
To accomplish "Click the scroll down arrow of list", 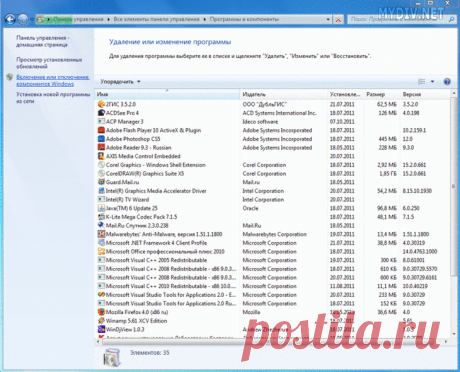I will point(453,334).
